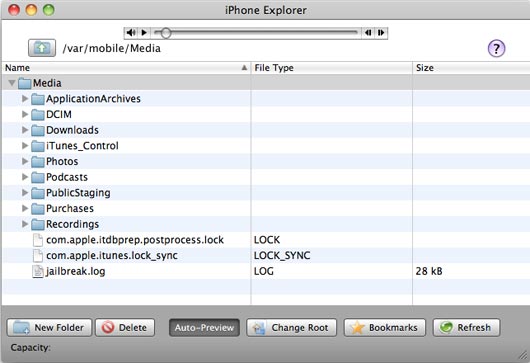Click the Delete button
Viewport: 530px width, 363px height.
pyautogui.click(x=125, y=328)
